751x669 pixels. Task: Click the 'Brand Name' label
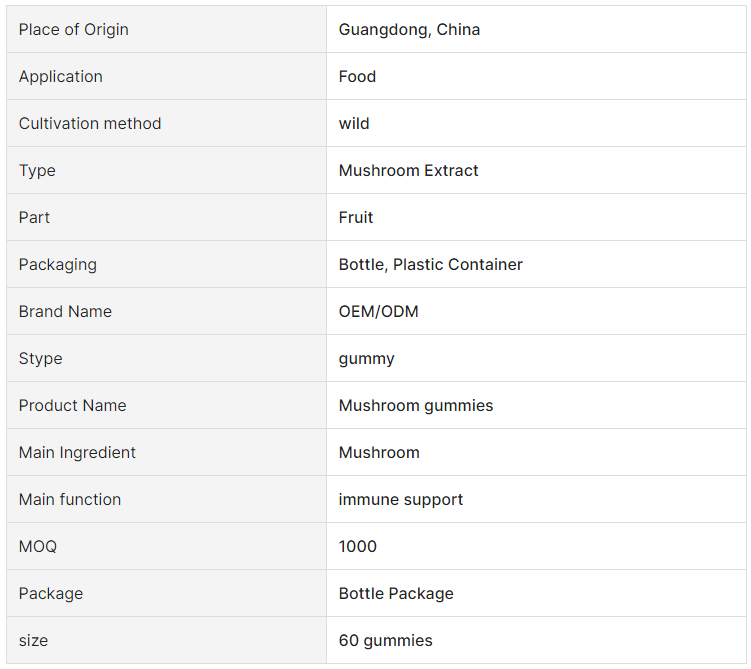click(x=65, y=311)
